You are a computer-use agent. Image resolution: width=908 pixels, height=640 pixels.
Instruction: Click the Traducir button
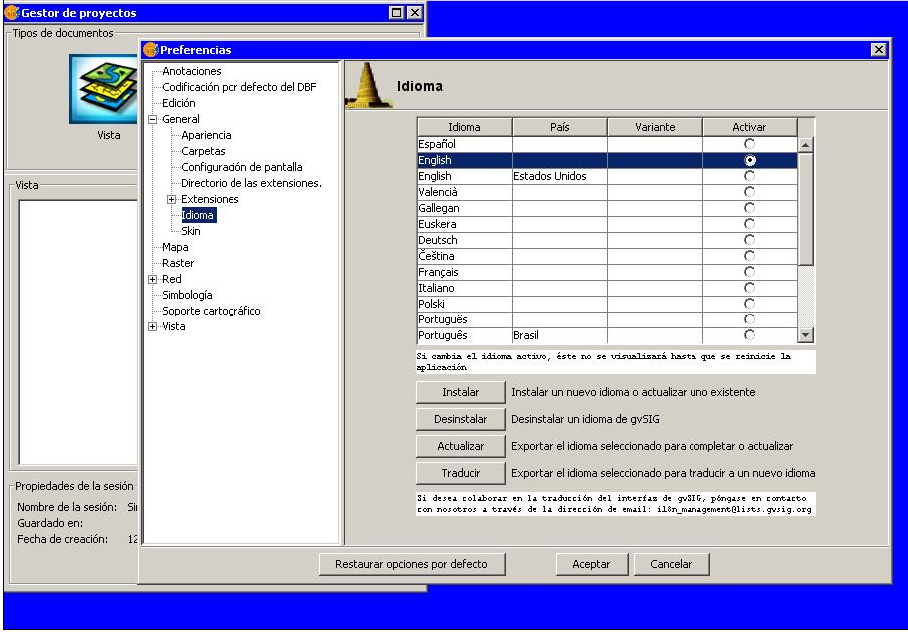[460, 473]
